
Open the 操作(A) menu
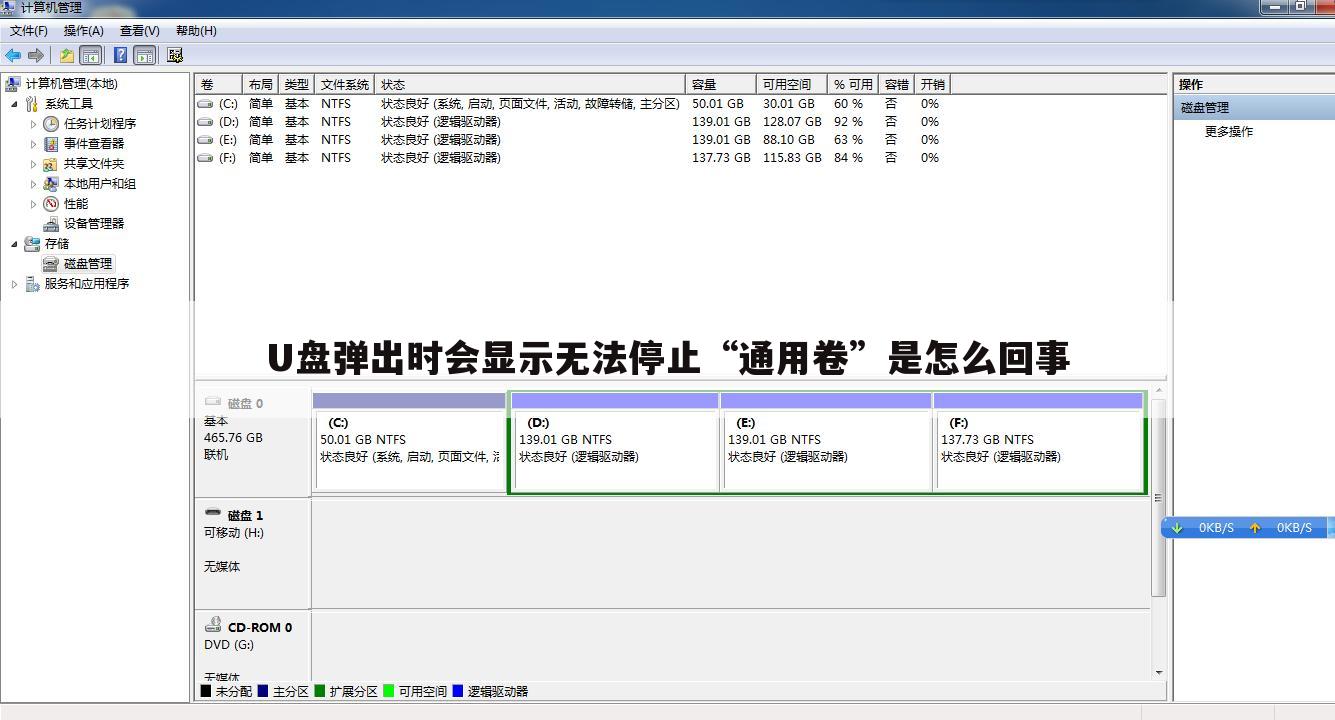81,31
